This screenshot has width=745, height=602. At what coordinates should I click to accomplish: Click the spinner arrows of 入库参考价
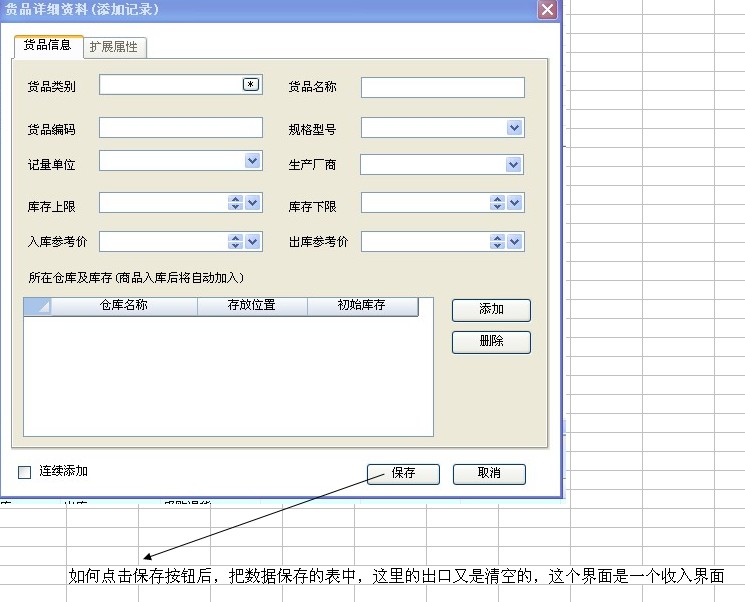tap(236, 241)
